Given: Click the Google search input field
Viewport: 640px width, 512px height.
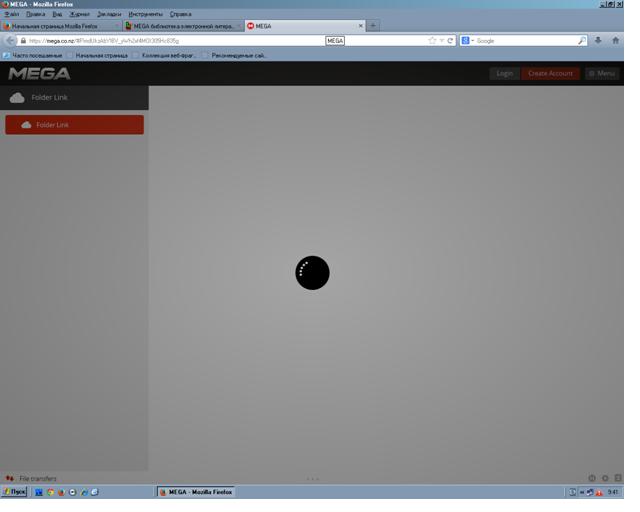Looking at the screenshot, I should point(526,41).
